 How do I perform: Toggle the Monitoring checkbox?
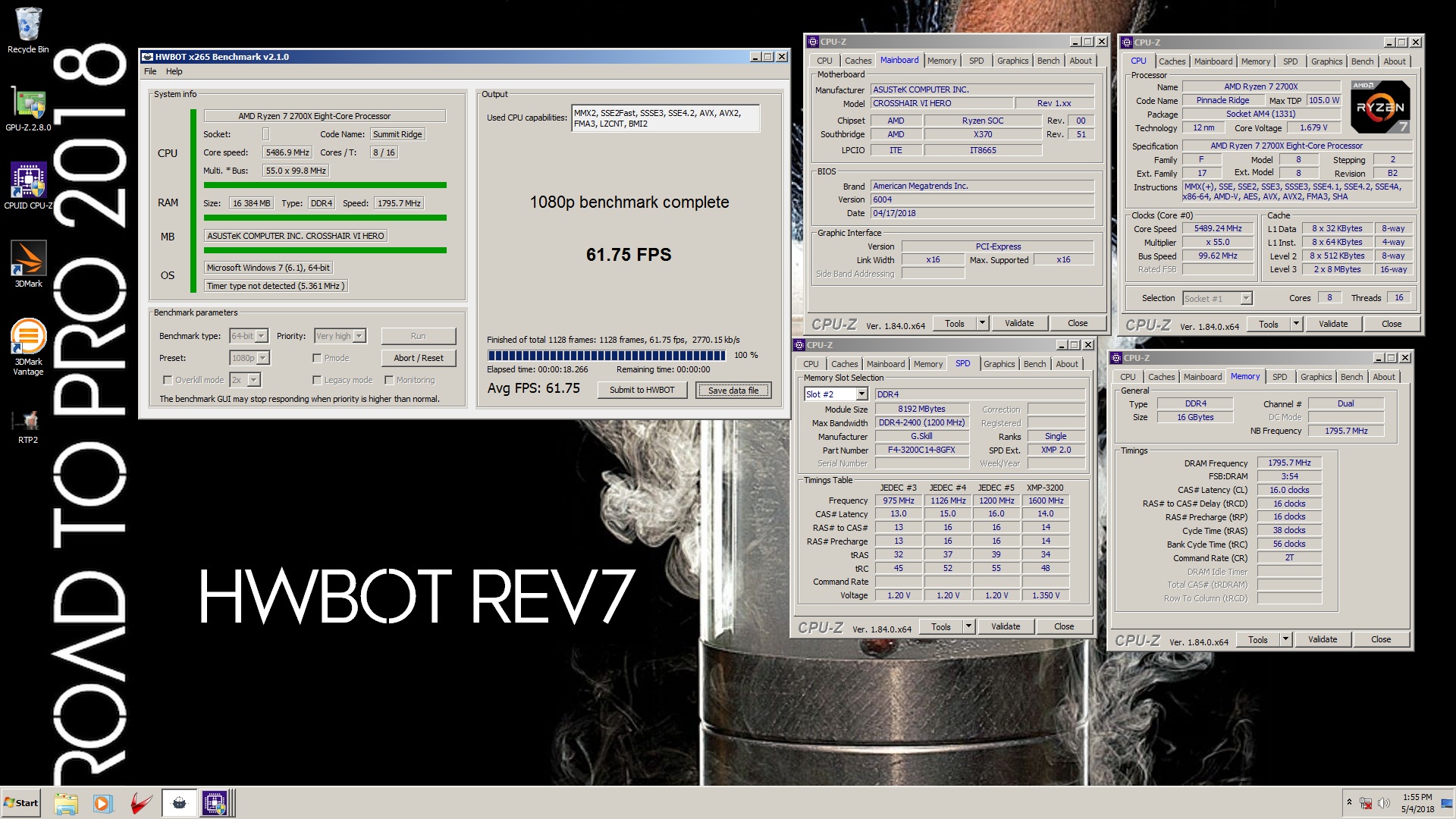[x=389, y=380]
